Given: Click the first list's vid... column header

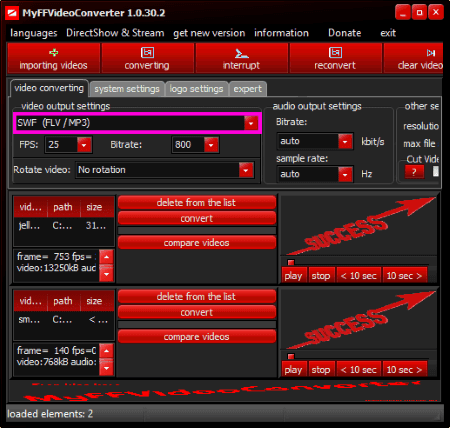Looking at the screenshot, I should click(31, 207).
